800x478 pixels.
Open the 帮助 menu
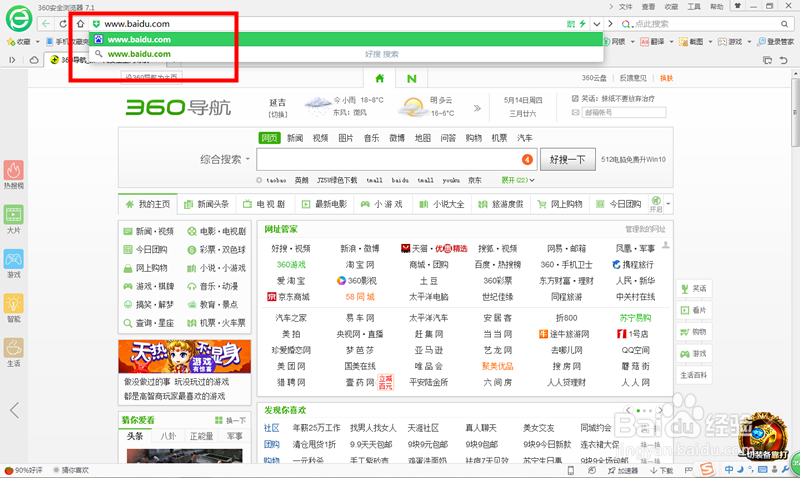point(717,7)
